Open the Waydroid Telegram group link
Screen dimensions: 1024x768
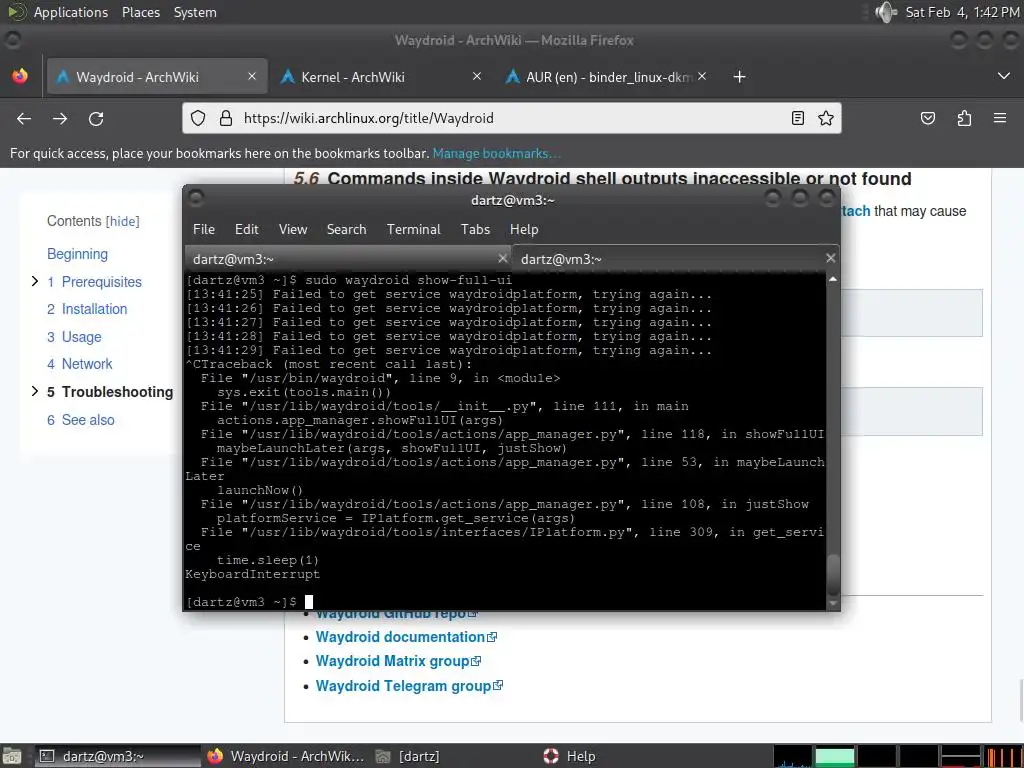(403, 686)
